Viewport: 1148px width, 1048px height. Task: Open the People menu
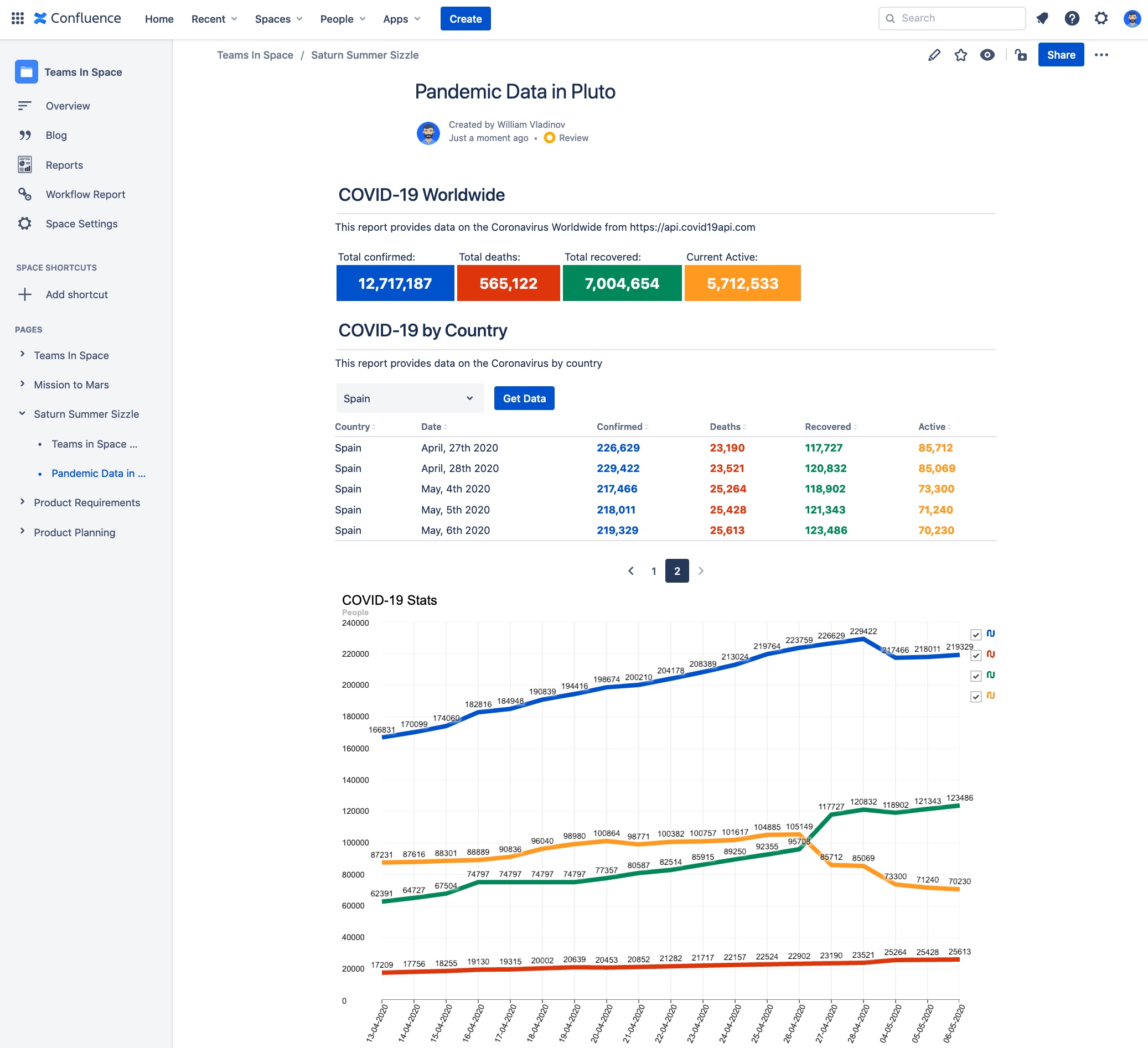point(343,19)
